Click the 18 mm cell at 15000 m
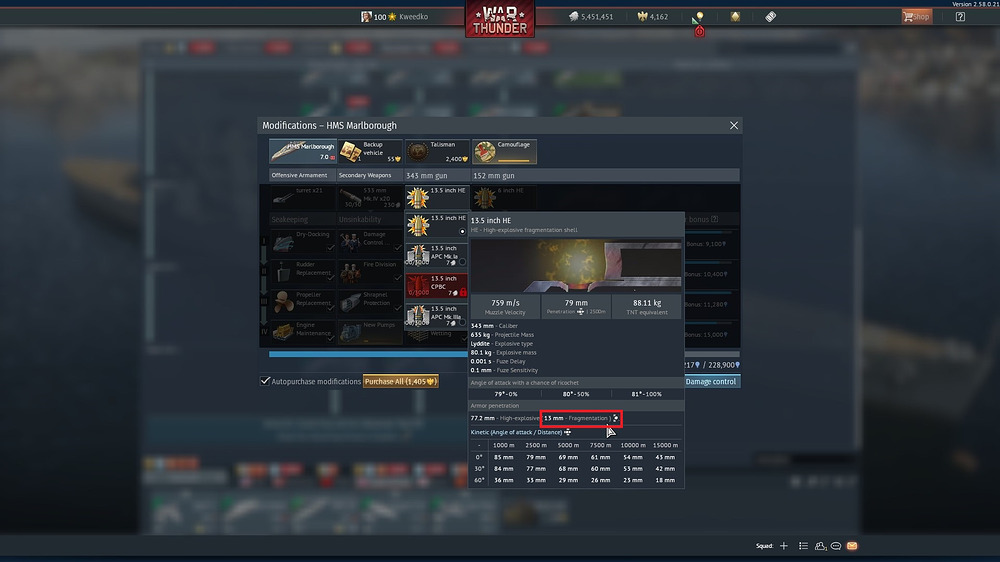The width and height of the screenshot is (1000, 562). (665, 480)
